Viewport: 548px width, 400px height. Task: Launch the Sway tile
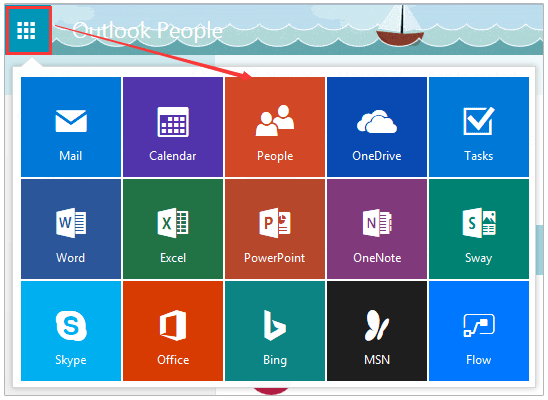click(x=479, y=229)
